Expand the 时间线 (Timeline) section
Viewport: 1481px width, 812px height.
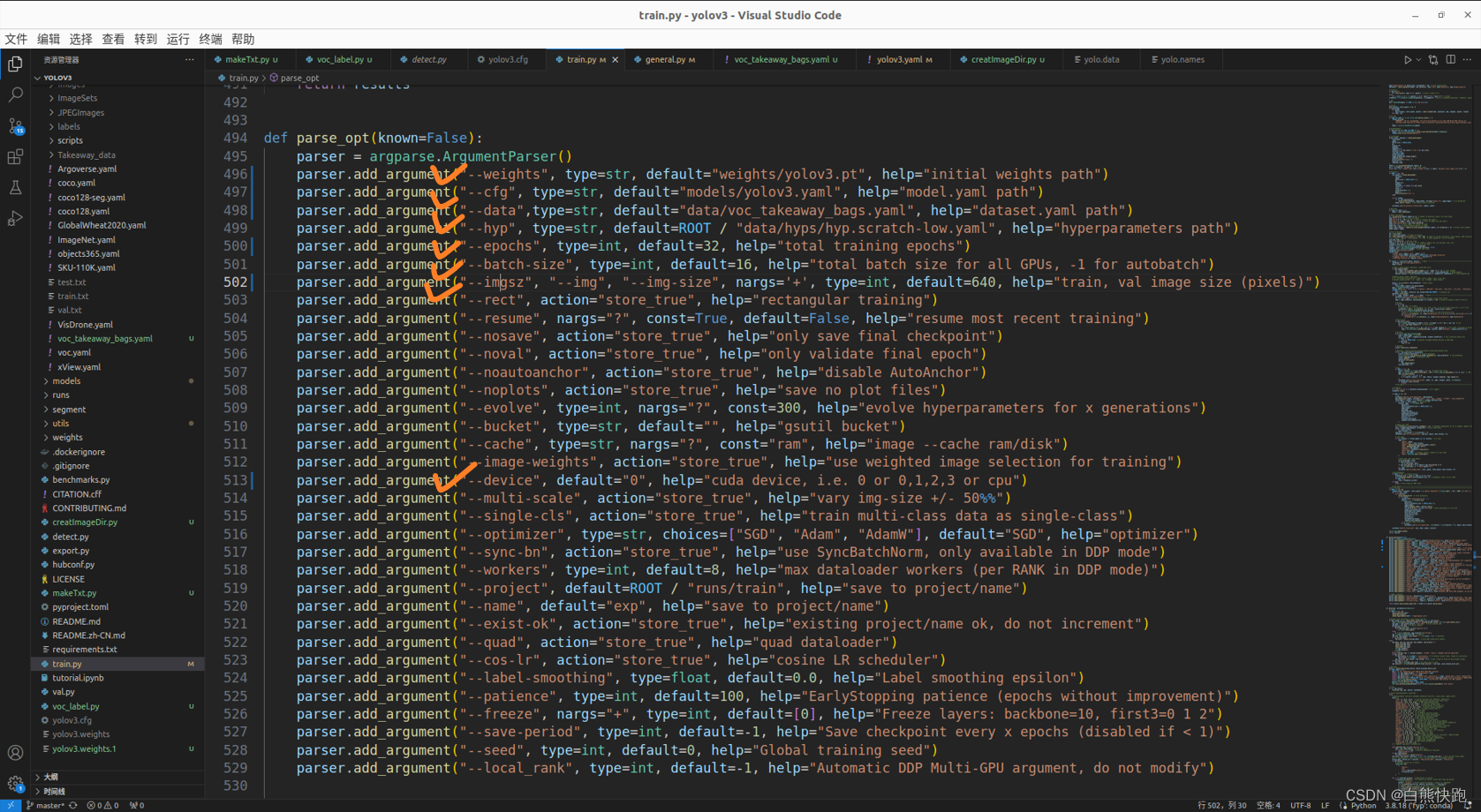coord(117,792)
